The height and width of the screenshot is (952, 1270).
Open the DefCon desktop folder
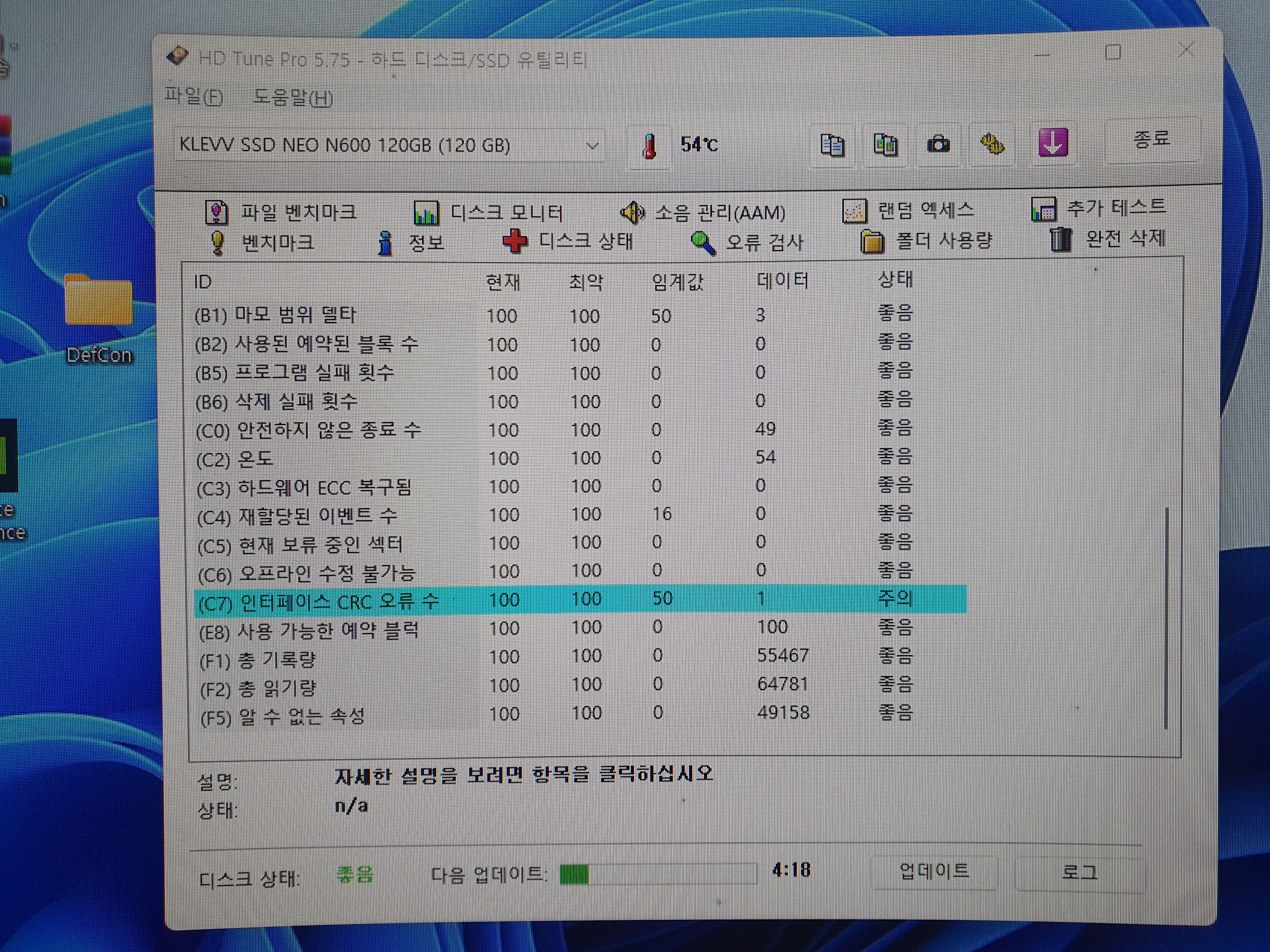99,319
